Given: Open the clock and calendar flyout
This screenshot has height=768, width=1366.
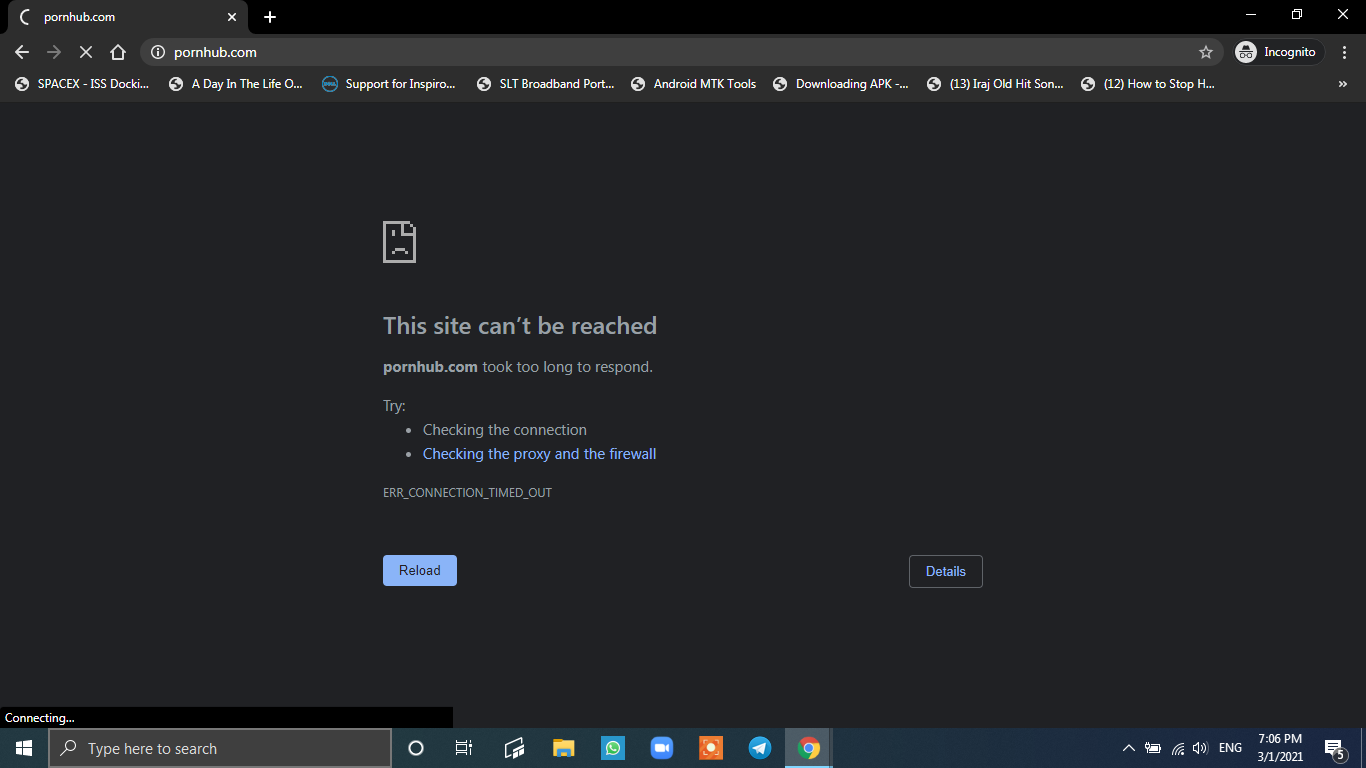Looking at the screenshot, I should point(1280,748).
